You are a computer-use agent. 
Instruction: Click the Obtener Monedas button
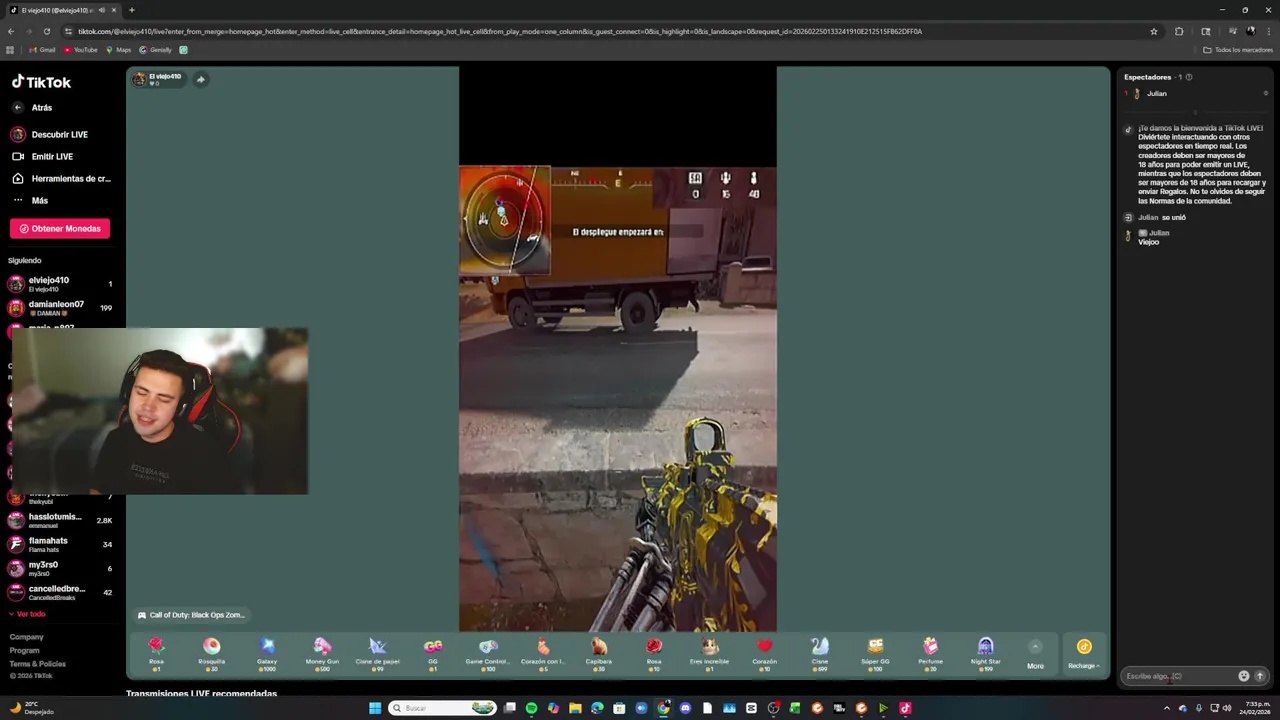60,228
